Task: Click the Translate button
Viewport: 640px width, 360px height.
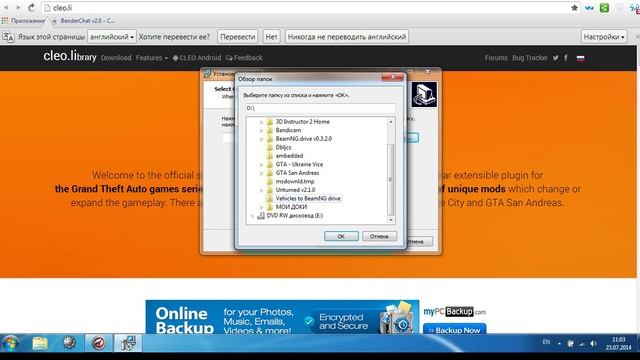Action: click(x=237, y=37)
